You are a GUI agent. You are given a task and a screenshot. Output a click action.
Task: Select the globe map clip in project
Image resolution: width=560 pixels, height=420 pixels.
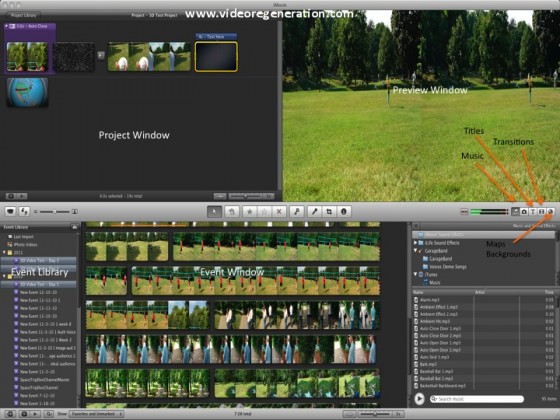coord(27,92)
